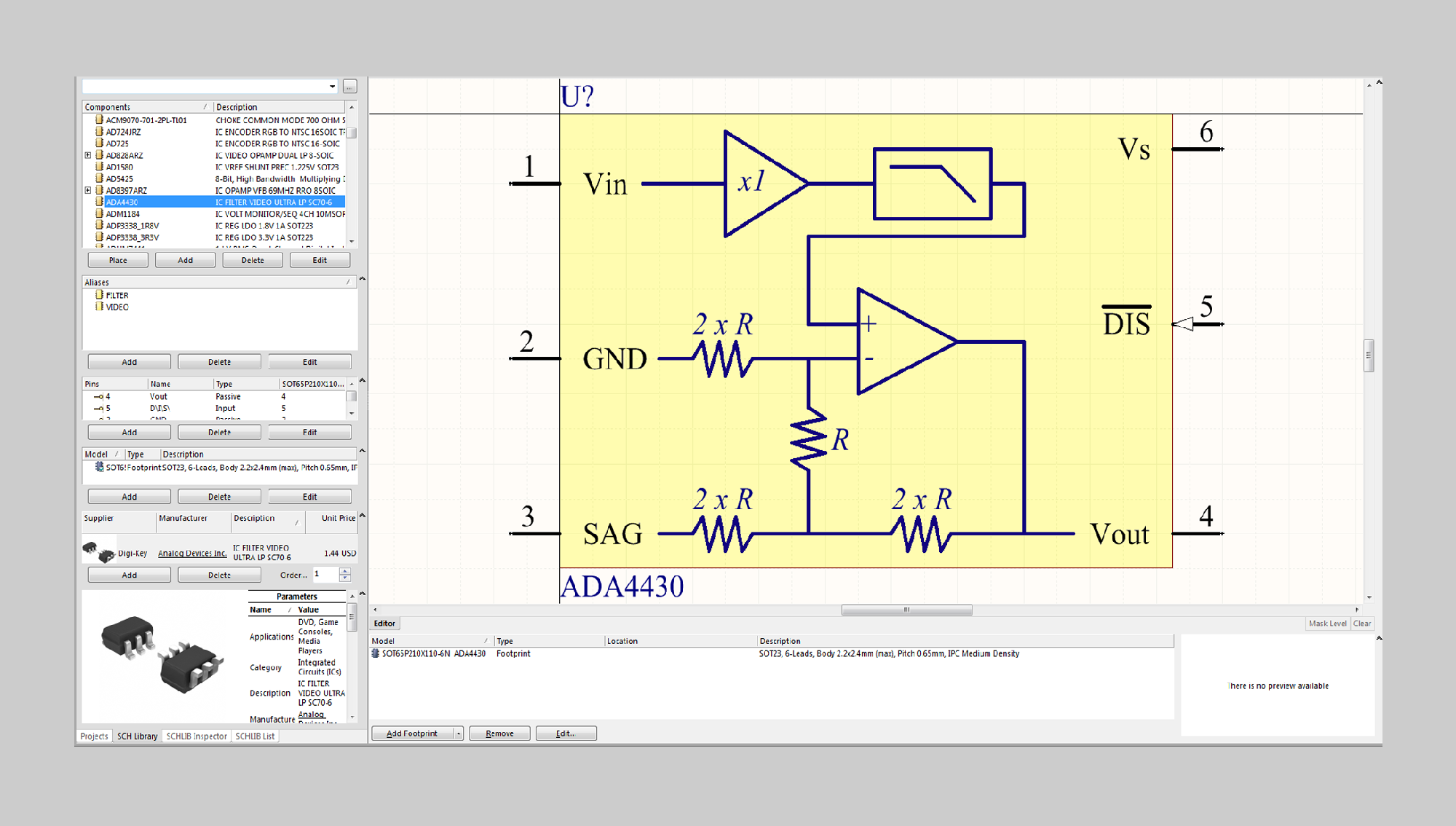1456x826 pixels.
Task: Click the Place component button
Action: (x=118, y=260)
